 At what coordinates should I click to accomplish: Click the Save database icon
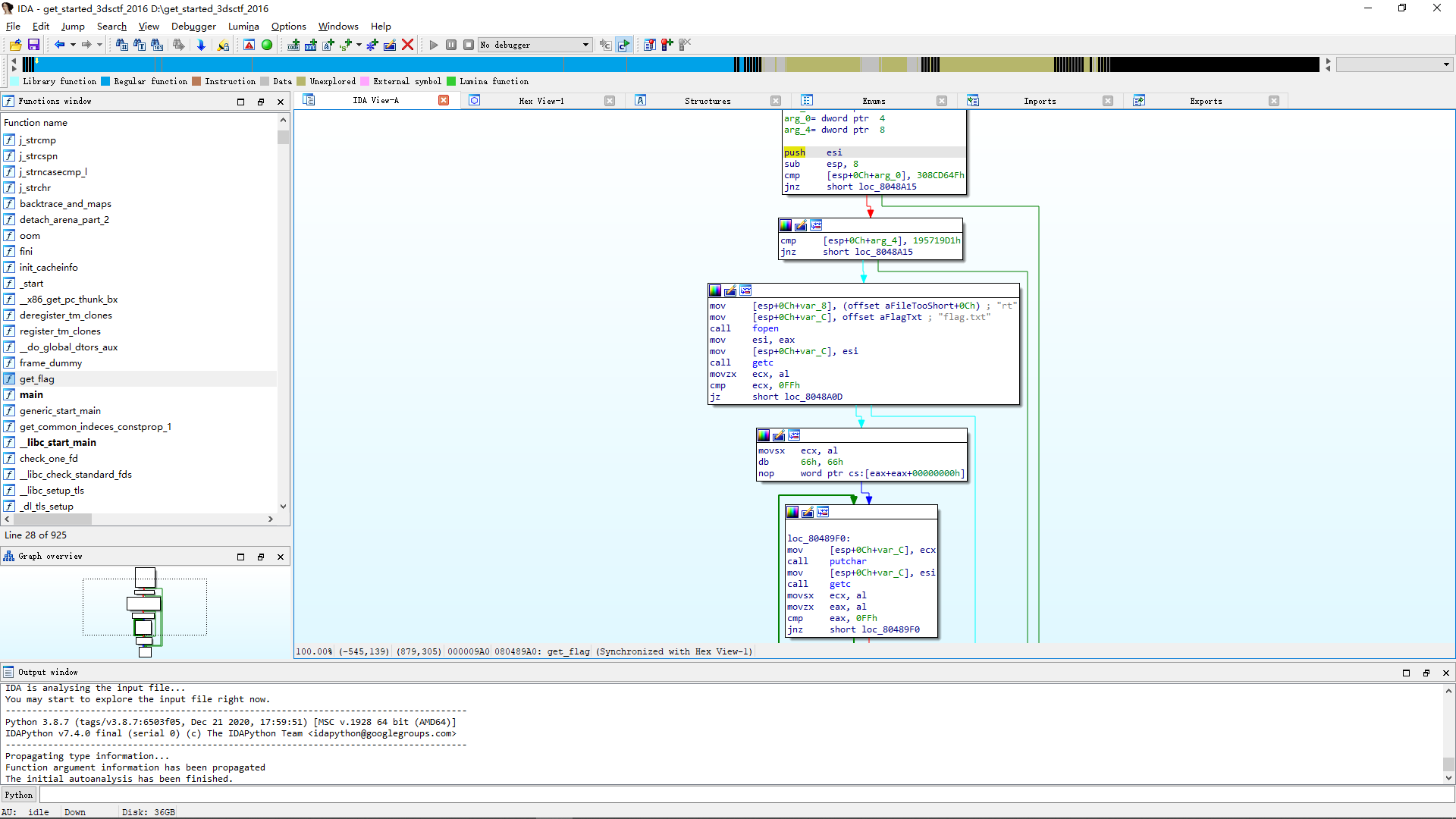click(33, 45)
